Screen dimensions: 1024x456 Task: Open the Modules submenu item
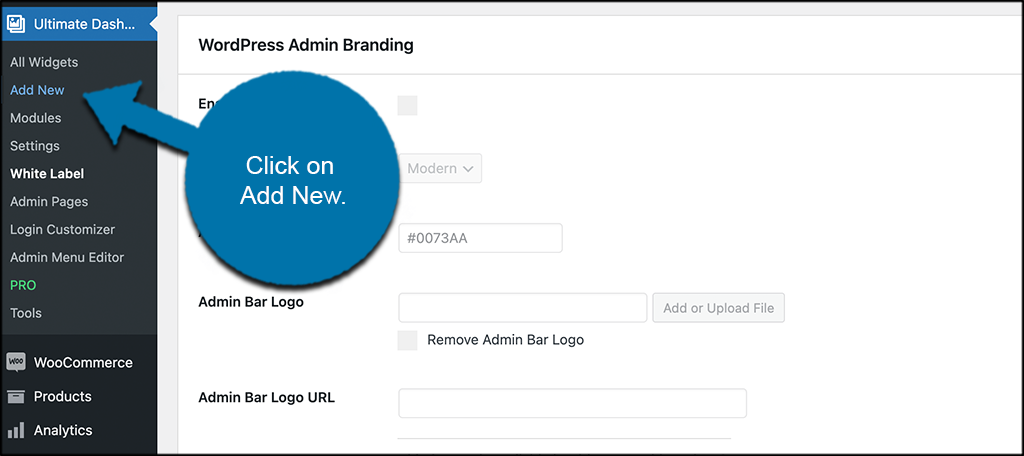35,118
